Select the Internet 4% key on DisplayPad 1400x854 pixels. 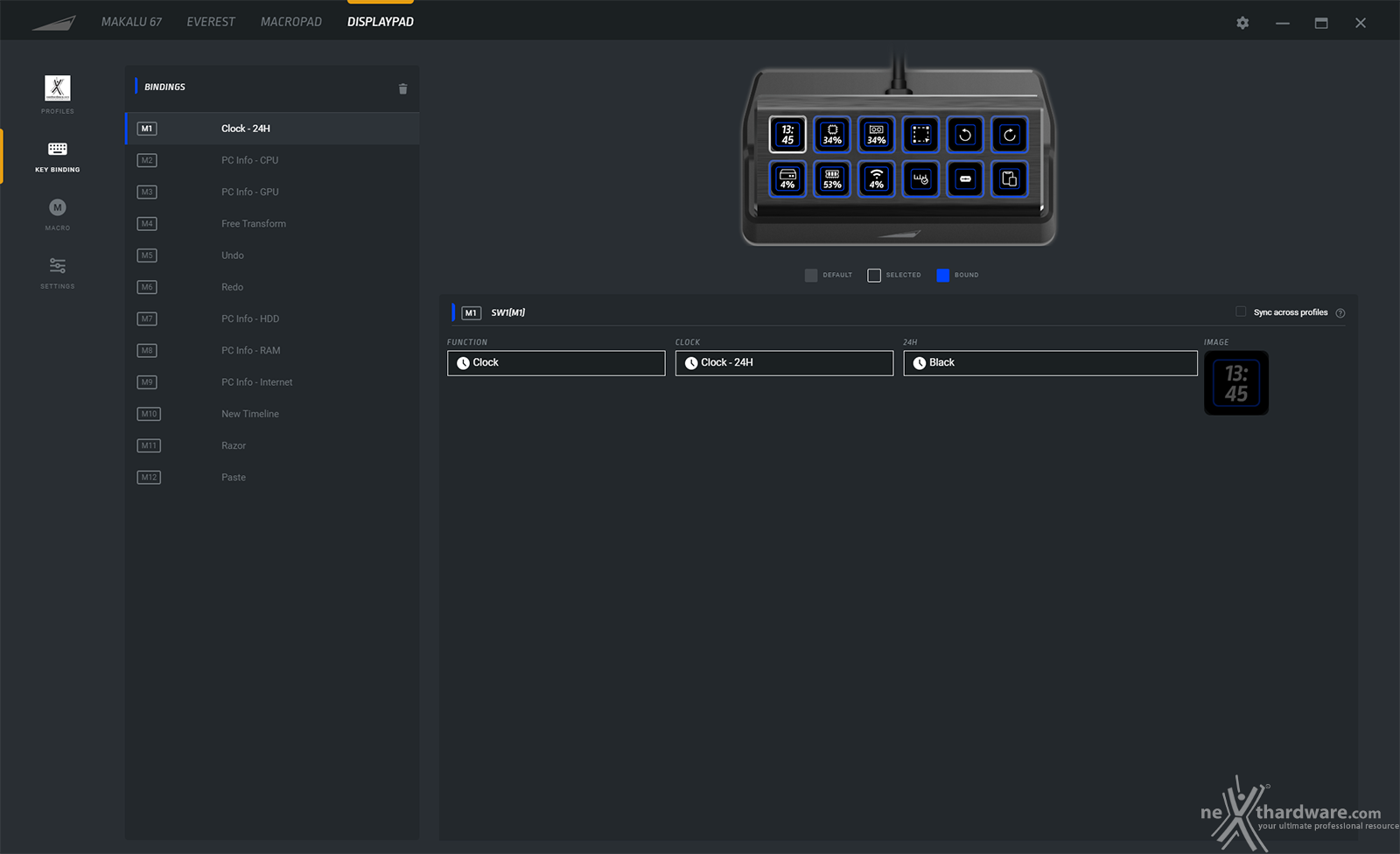point(876,178)
